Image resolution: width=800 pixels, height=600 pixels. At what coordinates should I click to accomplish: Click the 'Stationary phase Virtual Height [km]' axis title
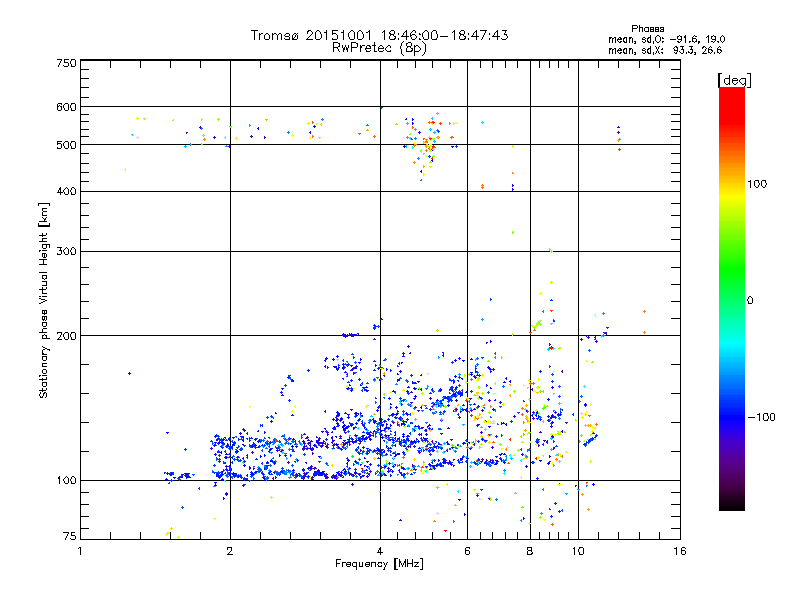coord(44,301)
